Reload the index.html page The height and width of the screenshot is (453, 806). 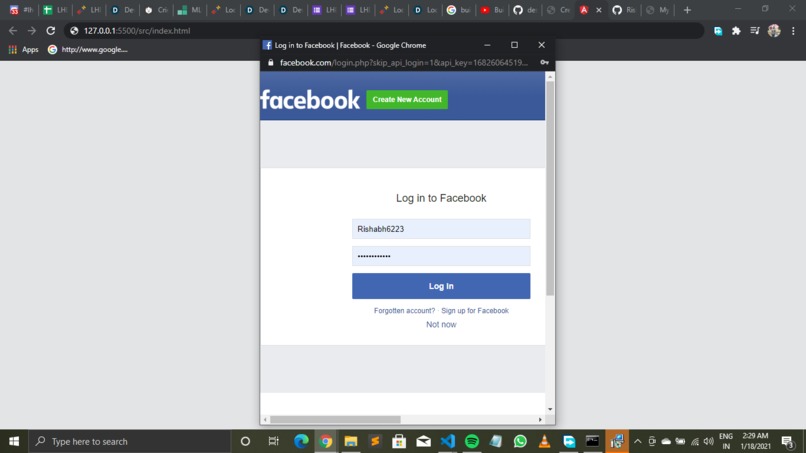tap(50, 31)
